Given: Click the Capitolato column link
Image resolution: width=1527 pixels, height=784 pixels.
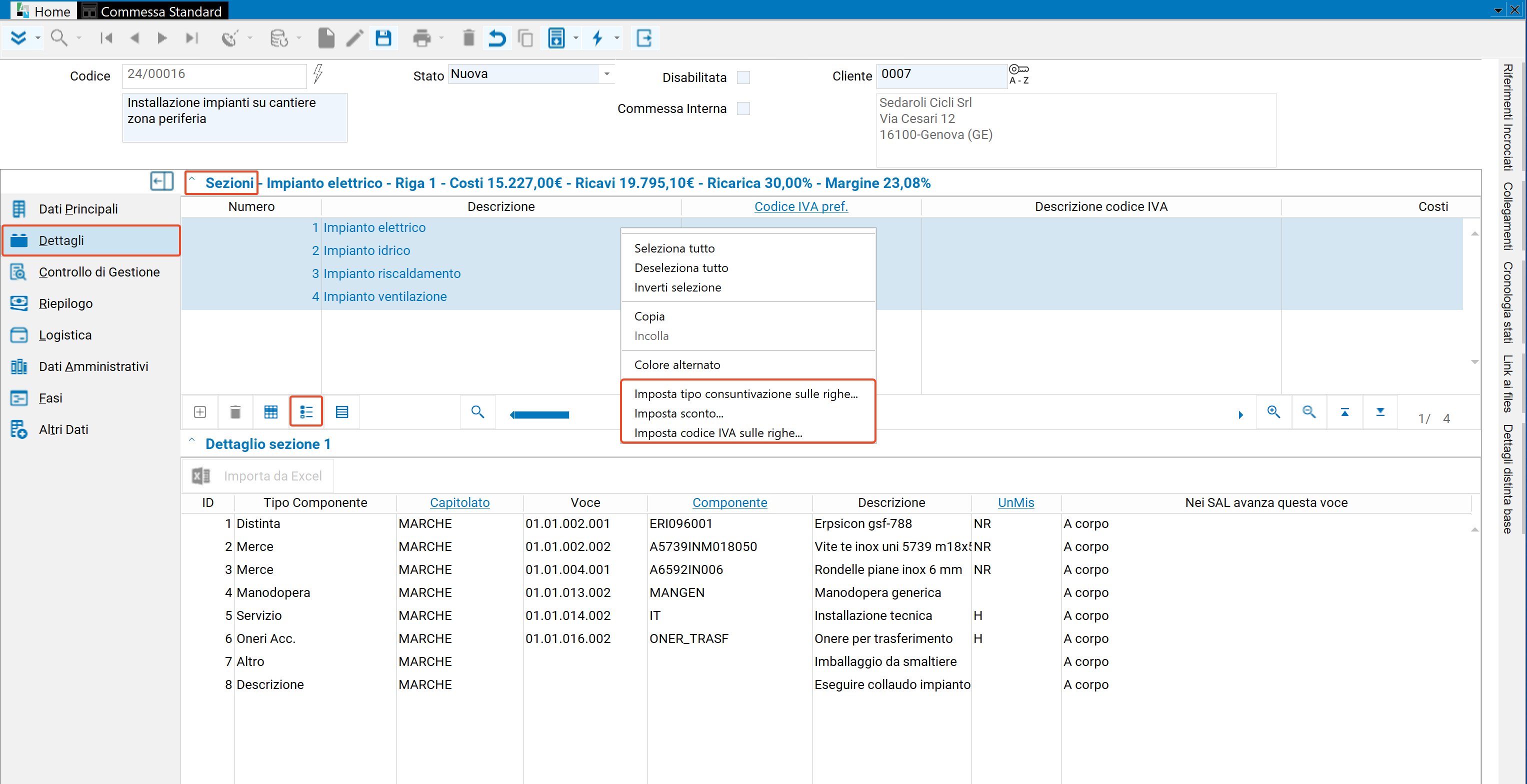Looking at the screenshot, I should tap(459, 502).
